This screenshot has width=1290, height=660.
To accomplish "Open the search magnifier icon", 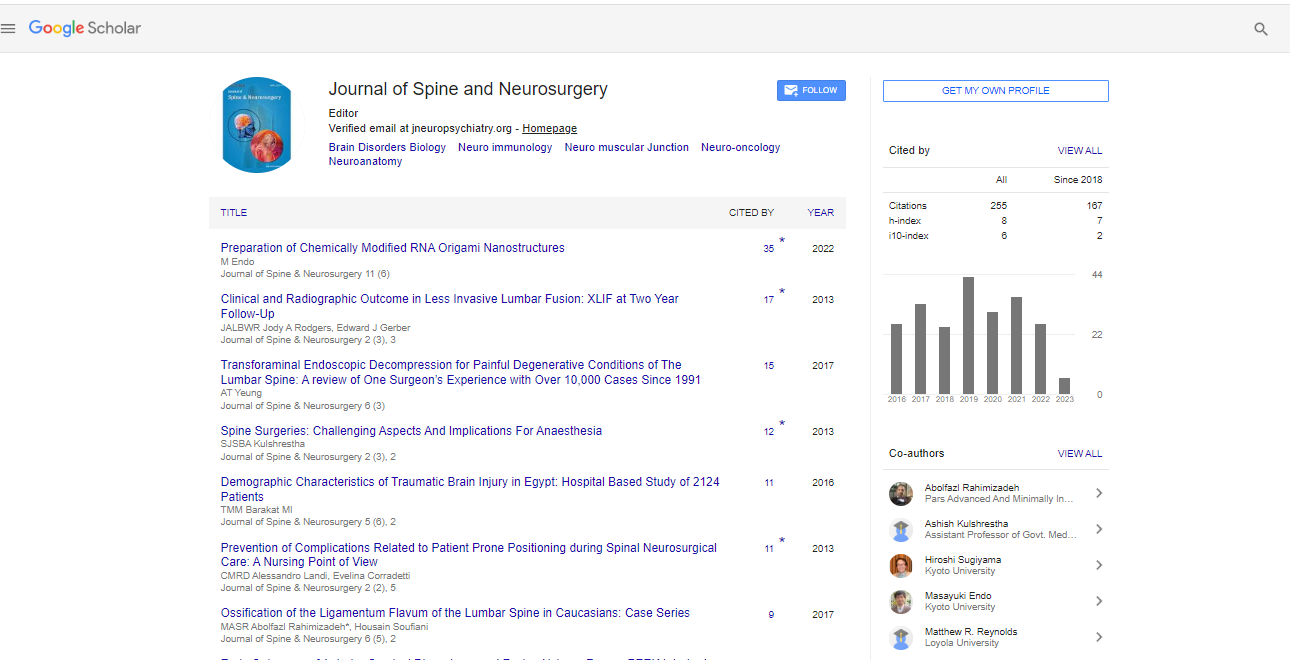I will pos(1261,29).
